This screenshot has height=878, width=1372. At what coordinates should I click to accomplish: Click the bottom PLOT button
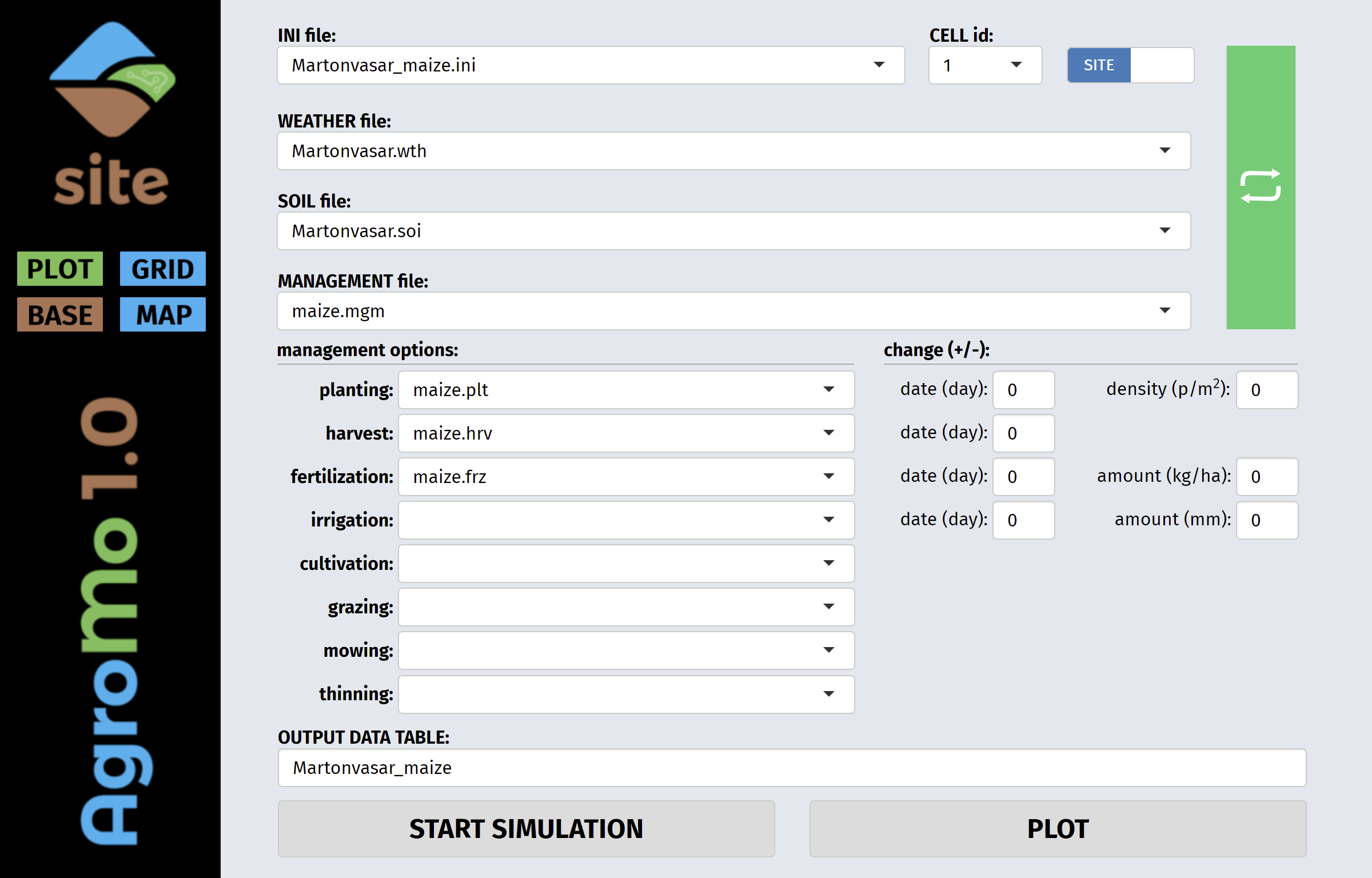(x=1057, y=829)
